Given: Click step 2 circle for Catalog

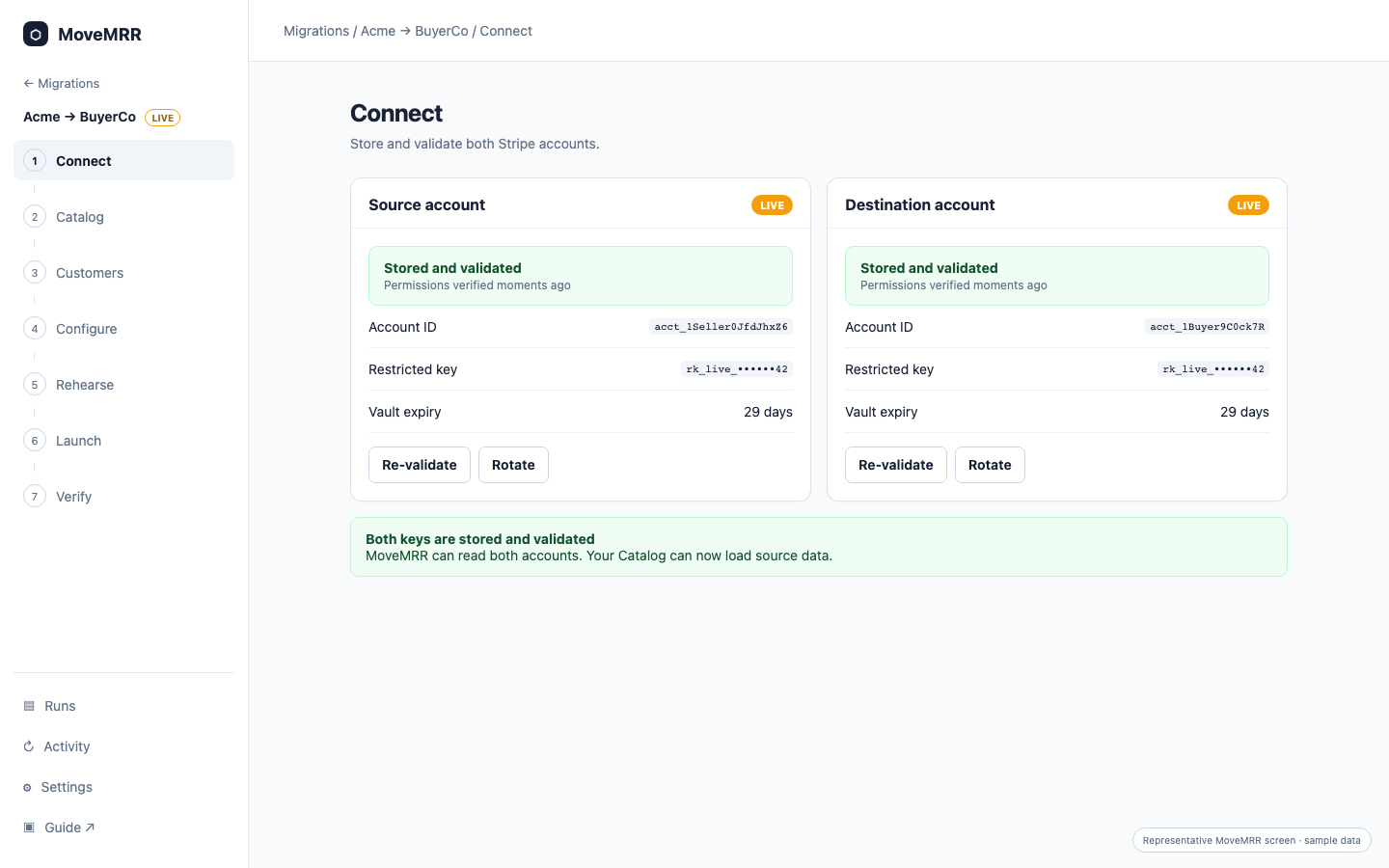Looking at the screenshot, I should click(x=35, y=217).
